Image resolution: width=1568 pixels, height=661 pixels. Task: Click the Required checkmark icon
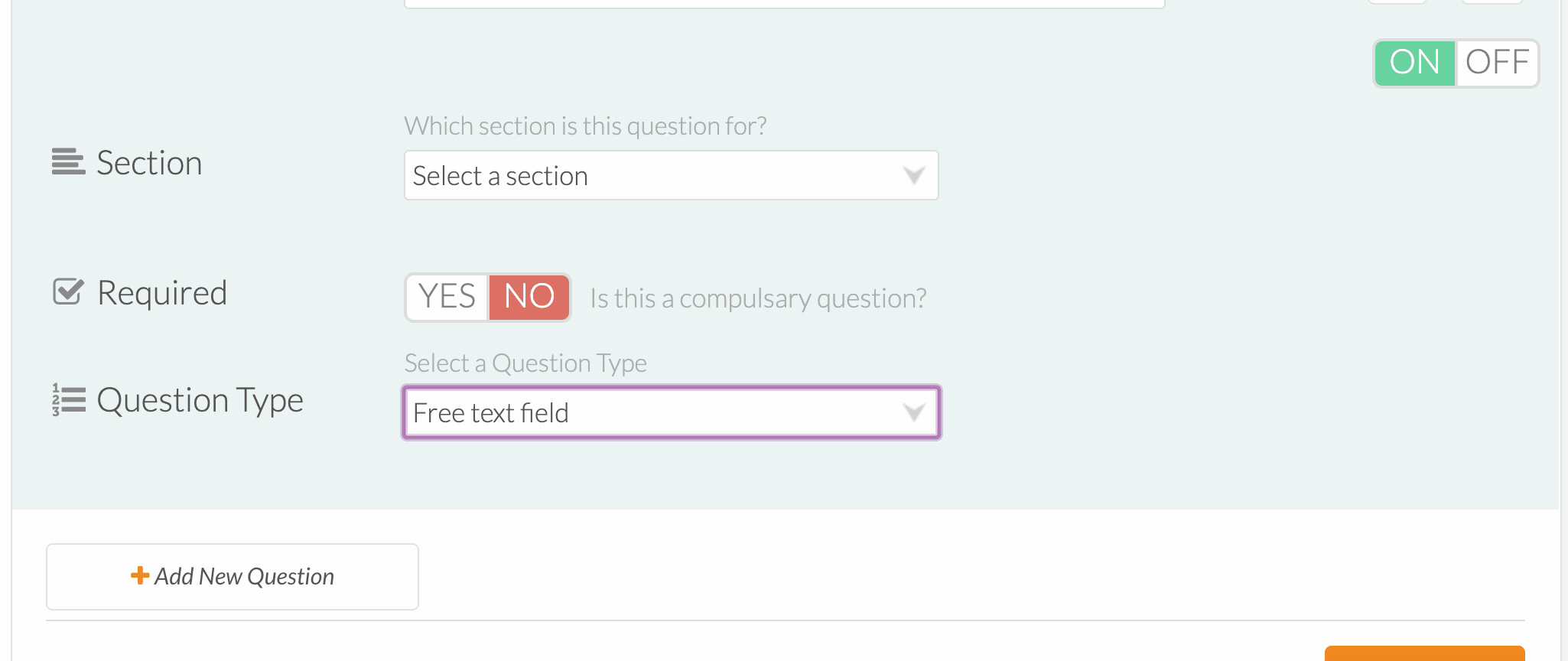(x=68, y=291)
